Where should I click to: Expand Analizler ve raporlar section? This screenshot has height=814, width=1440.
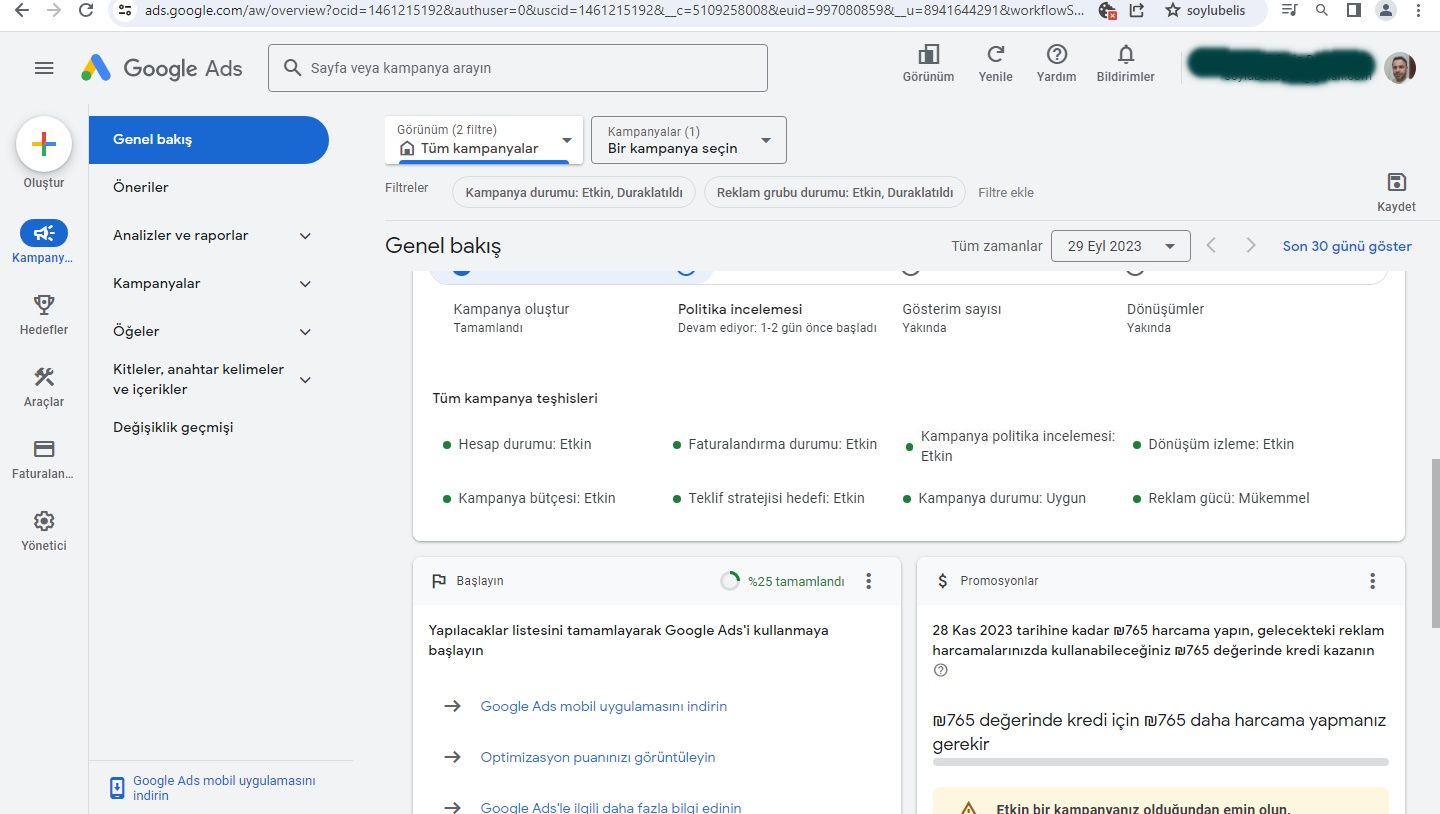click(306, 236)
